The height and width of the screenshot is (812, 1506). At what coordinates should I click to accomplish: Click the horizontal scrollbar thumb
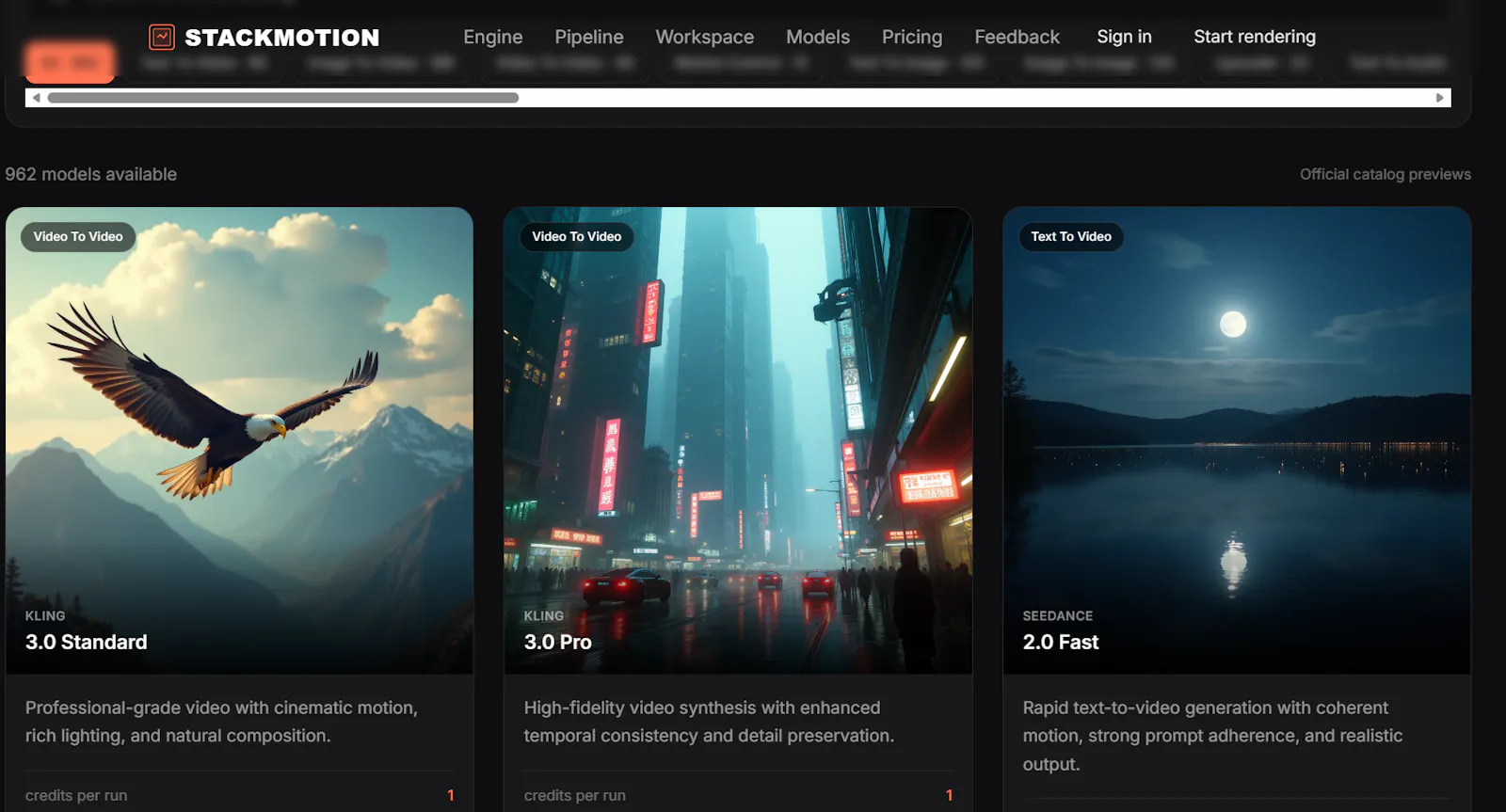pos(282,98)
